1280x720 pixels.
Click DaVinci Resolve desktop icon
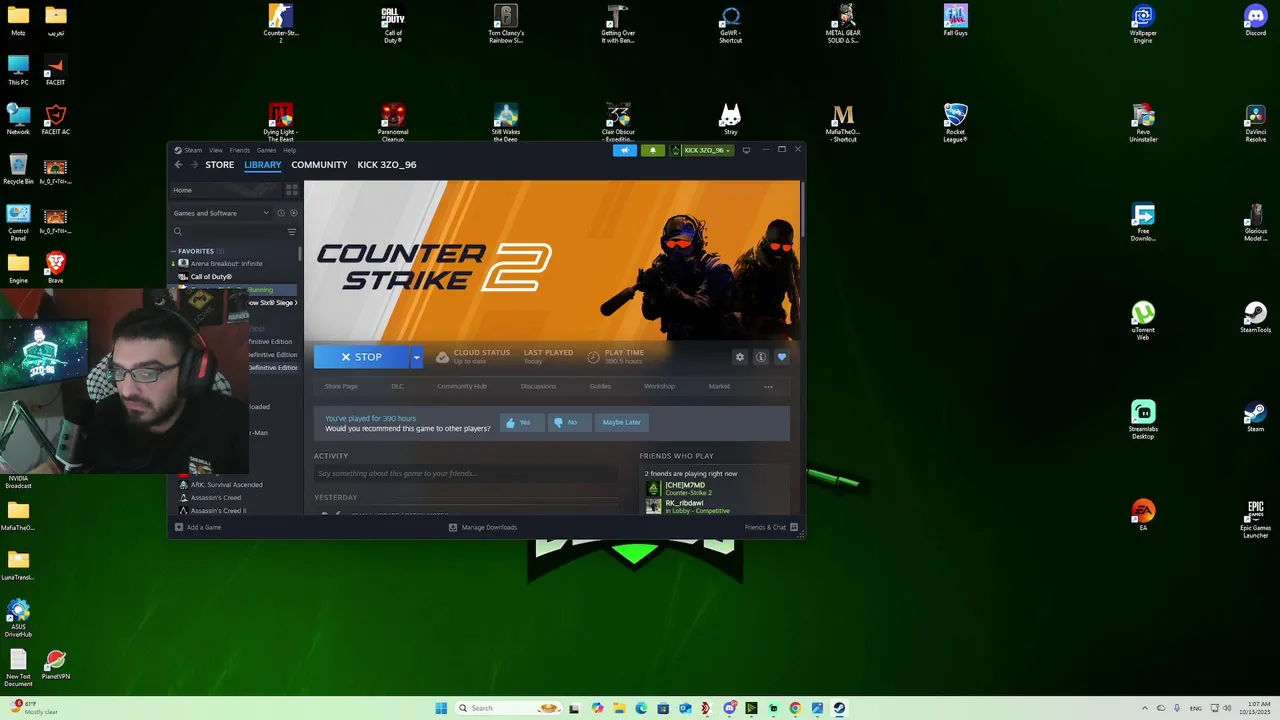(1255, 123)
